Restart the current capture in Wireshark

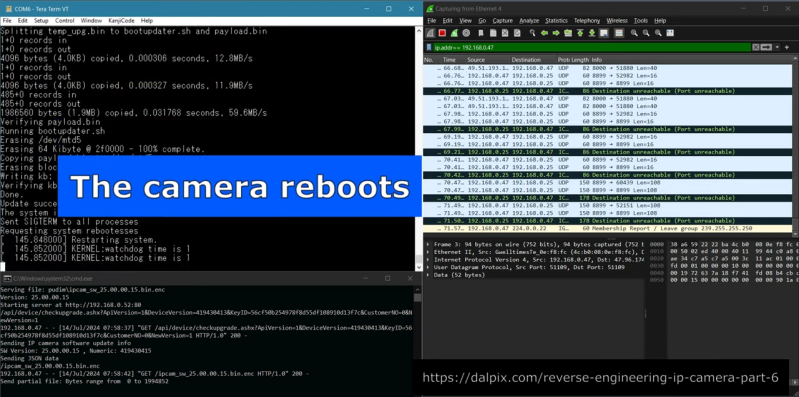click(x=454, y=33)
